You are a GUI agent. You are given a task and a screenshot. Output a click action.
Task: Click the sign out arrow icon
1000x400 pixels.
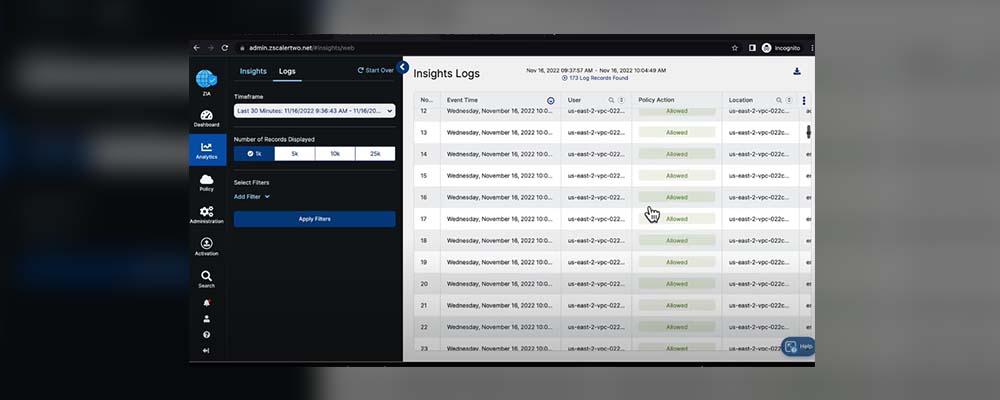coord(206,350)
